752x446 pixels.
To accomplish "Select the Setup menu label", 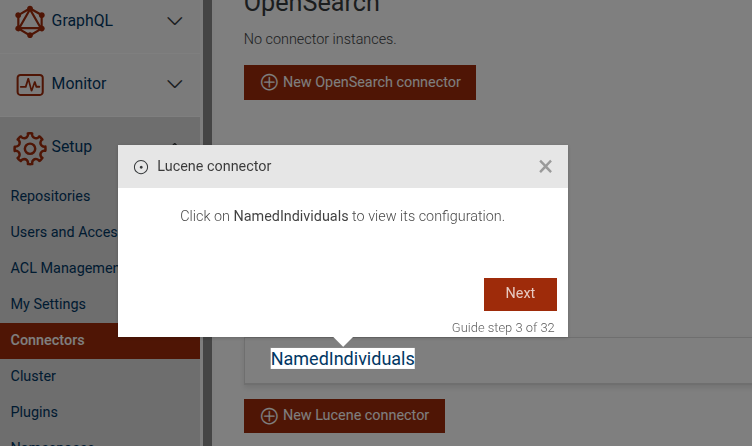I will click(72, 147).
